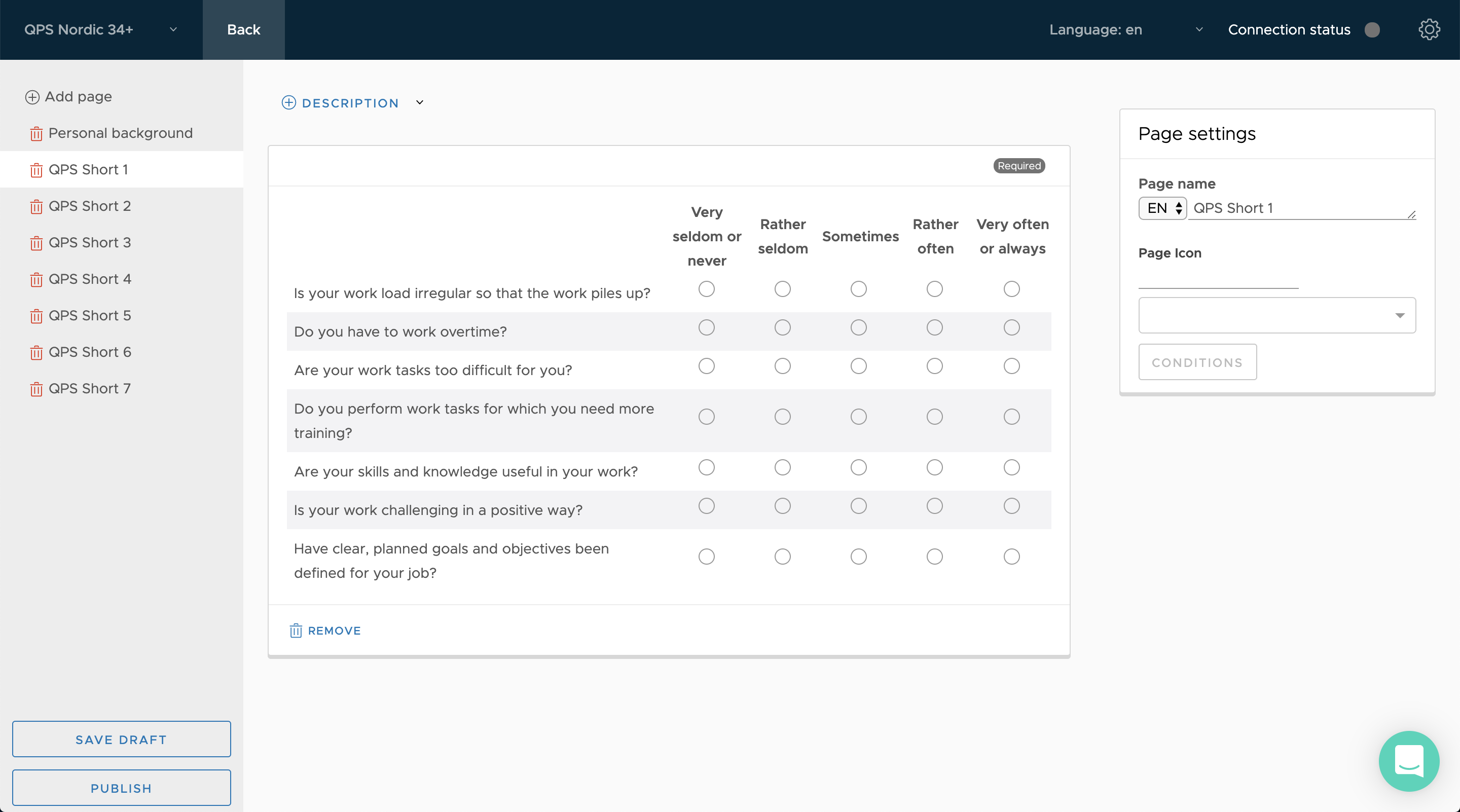Screen dimensions: 1460x812
Task: Select 'Rather often' for tasks too difficult
Action: tap(934, 366)
